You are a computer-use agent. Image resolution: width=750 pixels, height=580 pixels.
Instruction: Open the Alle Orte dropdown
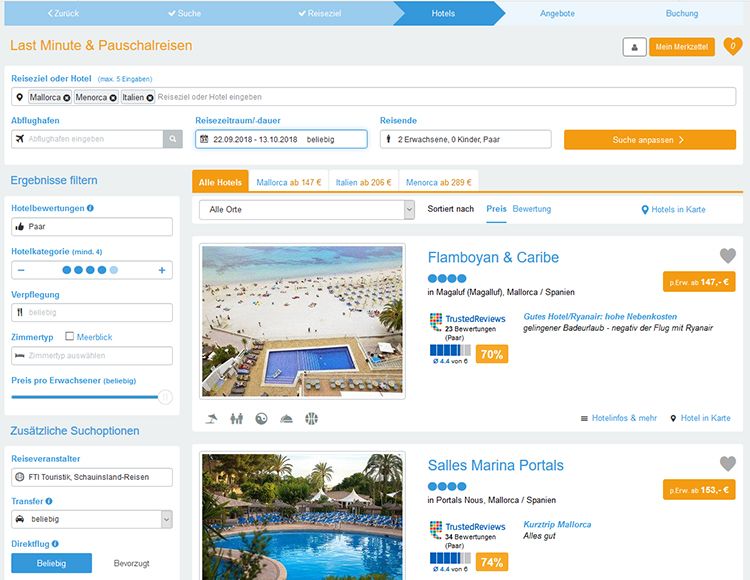(x=307, y=209)
